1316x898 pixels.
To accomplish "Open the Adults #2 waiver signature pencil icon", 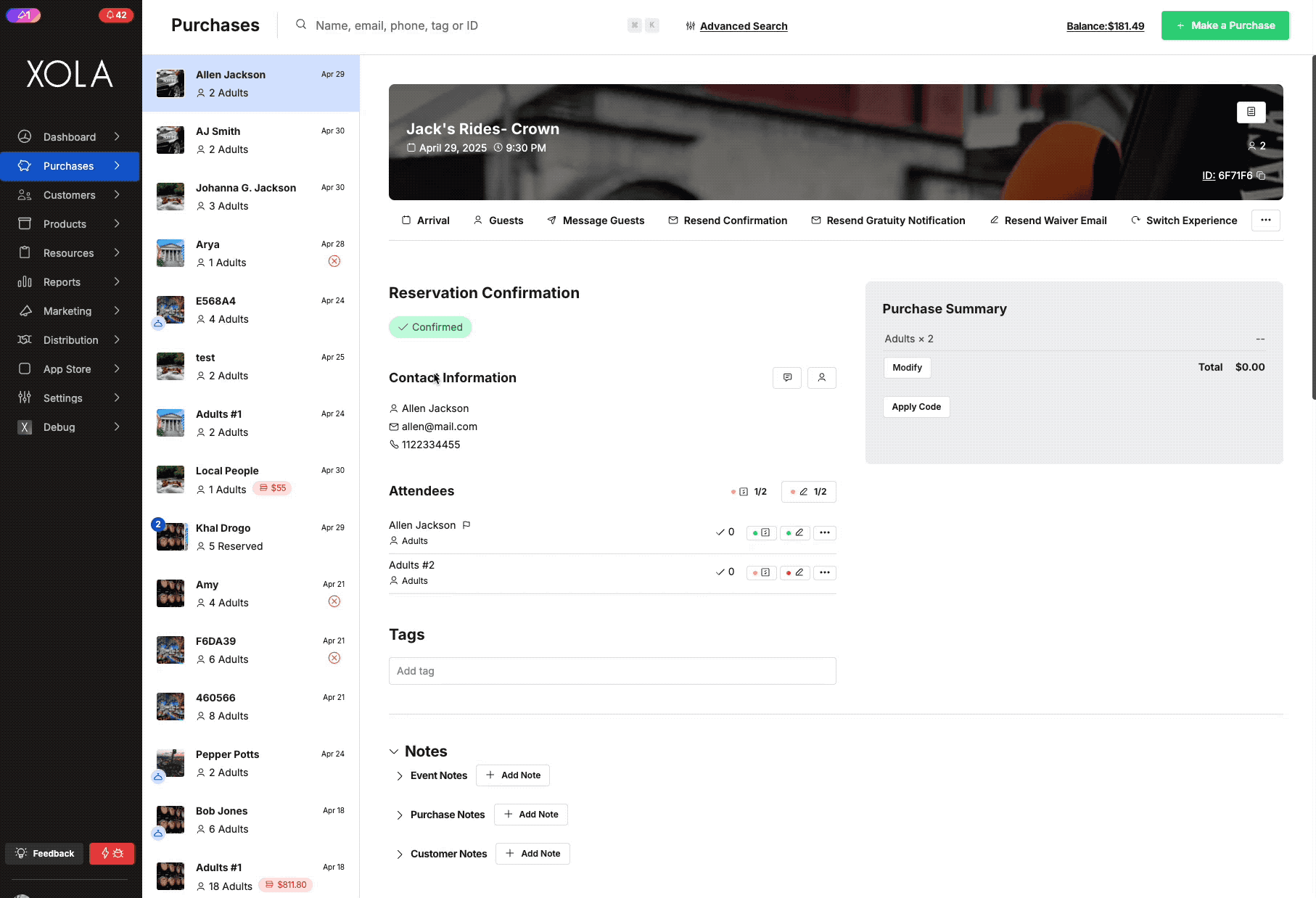I will [795, 573].
